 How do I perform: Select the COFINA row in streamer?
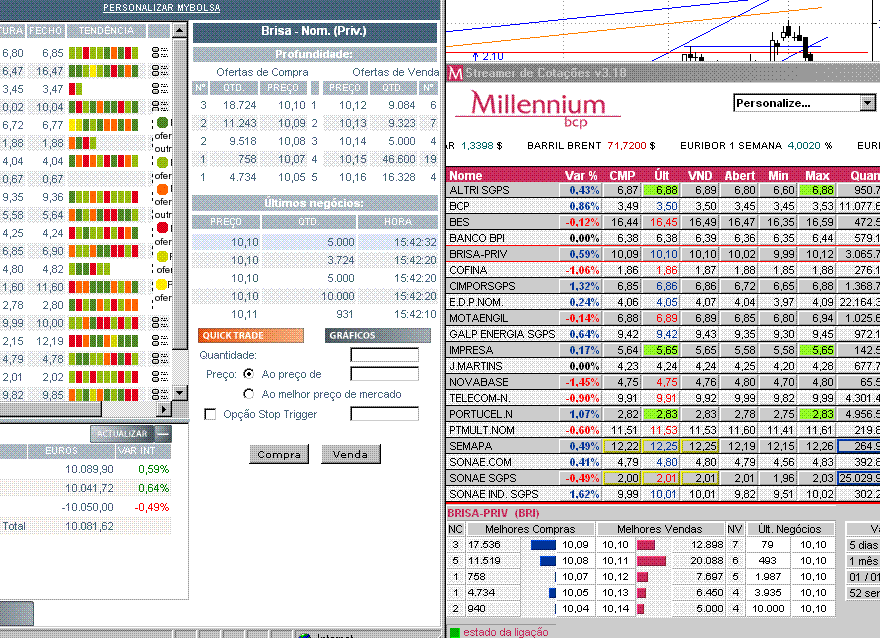point(663,270)
